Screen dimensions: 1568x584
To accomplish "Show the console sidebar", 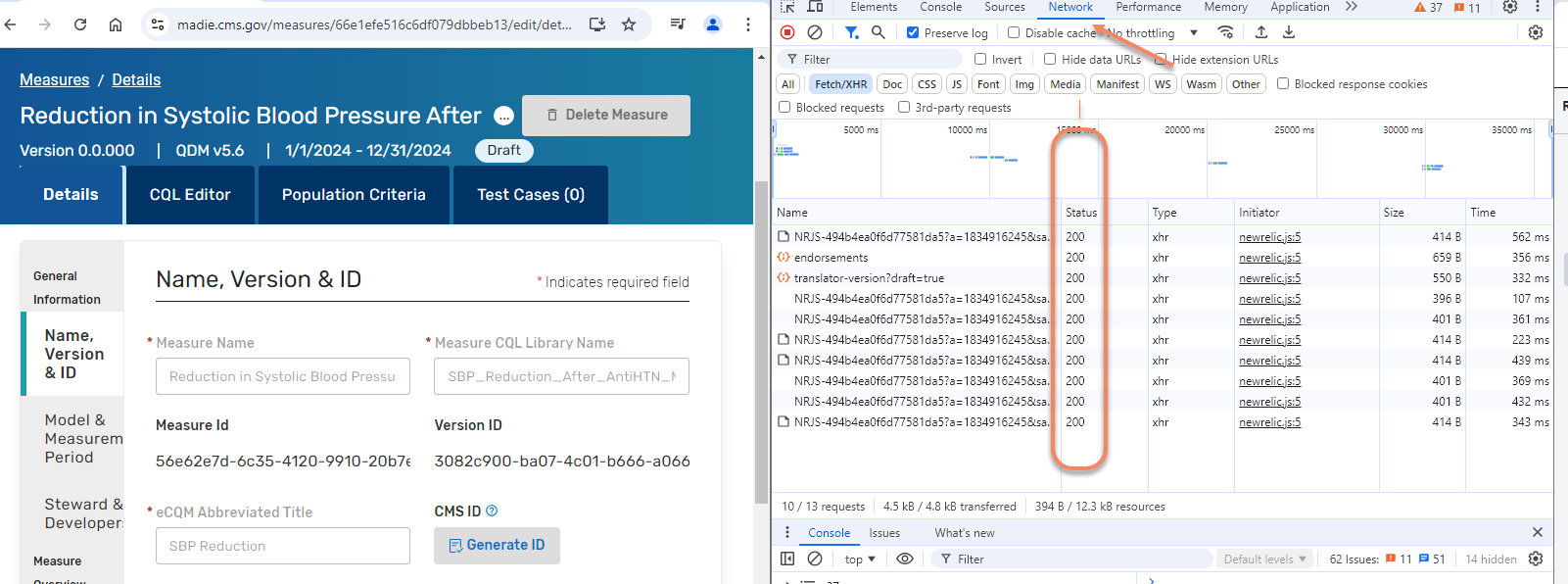I will pos(787,559).
